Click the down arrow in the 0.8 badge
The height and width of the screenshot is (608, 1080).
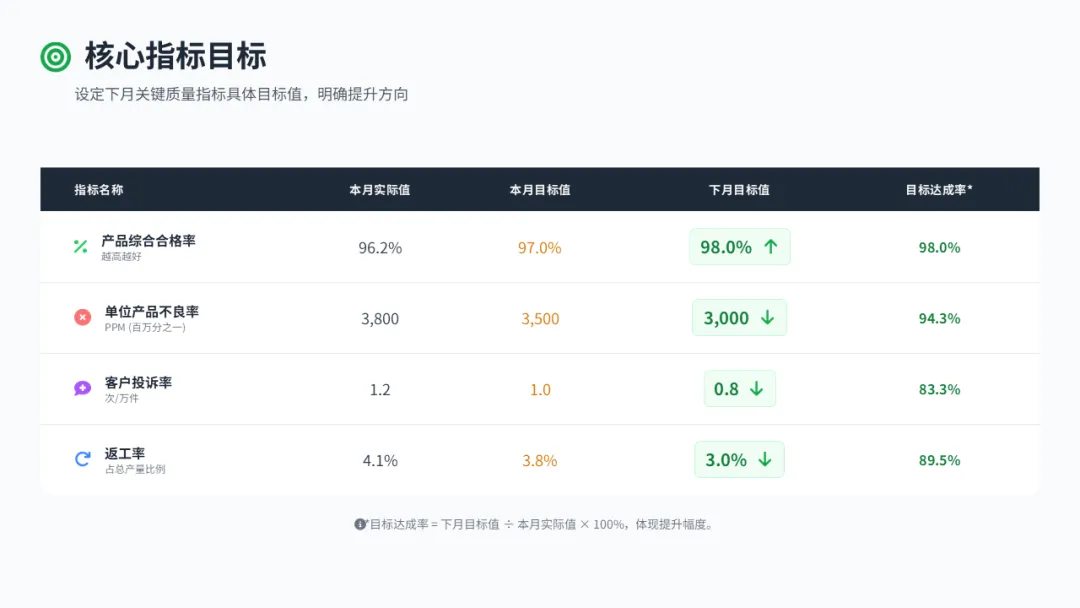[x=756, y=388]
